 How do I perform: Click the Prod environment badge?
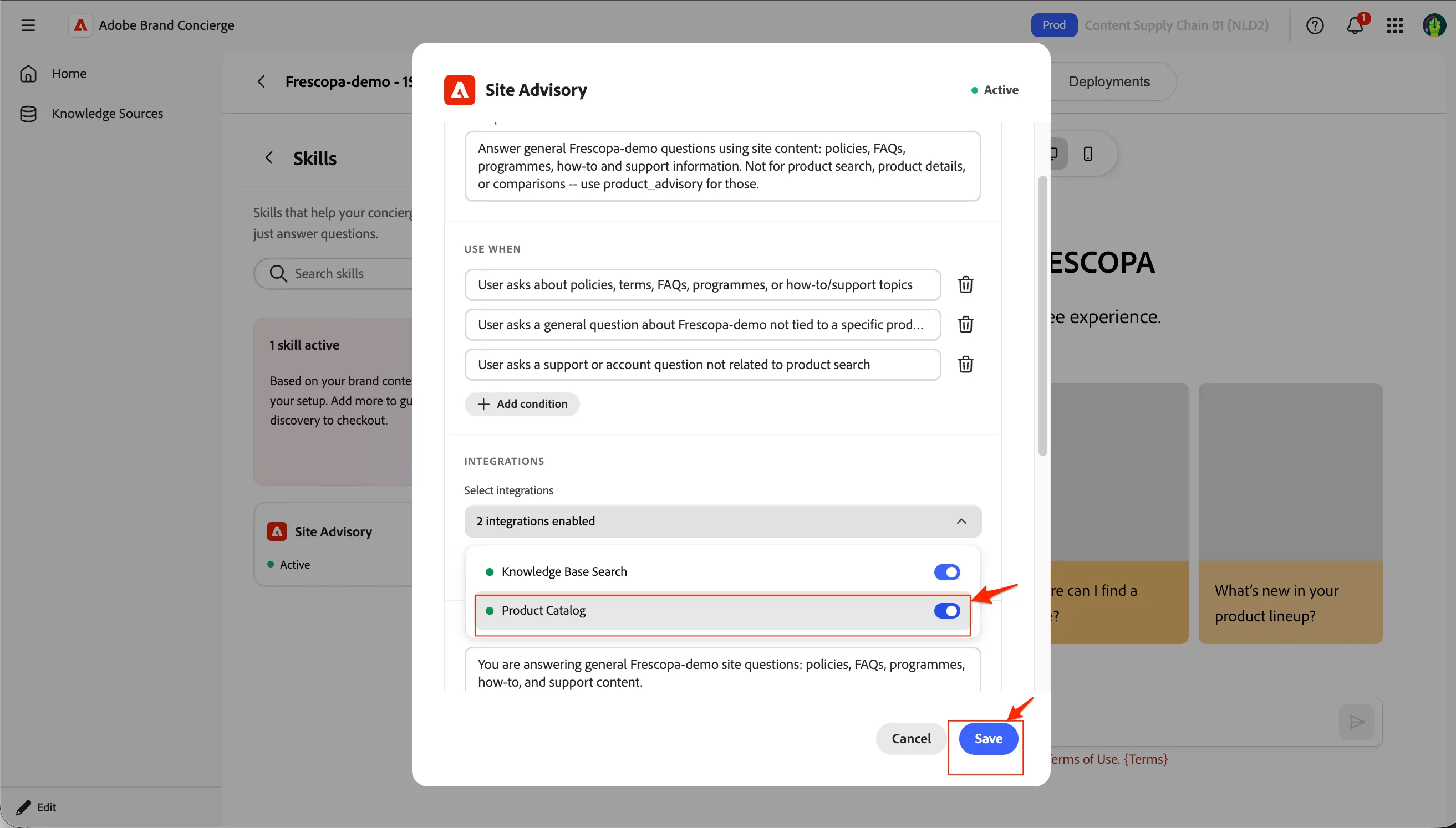(x=1054, y=25)
